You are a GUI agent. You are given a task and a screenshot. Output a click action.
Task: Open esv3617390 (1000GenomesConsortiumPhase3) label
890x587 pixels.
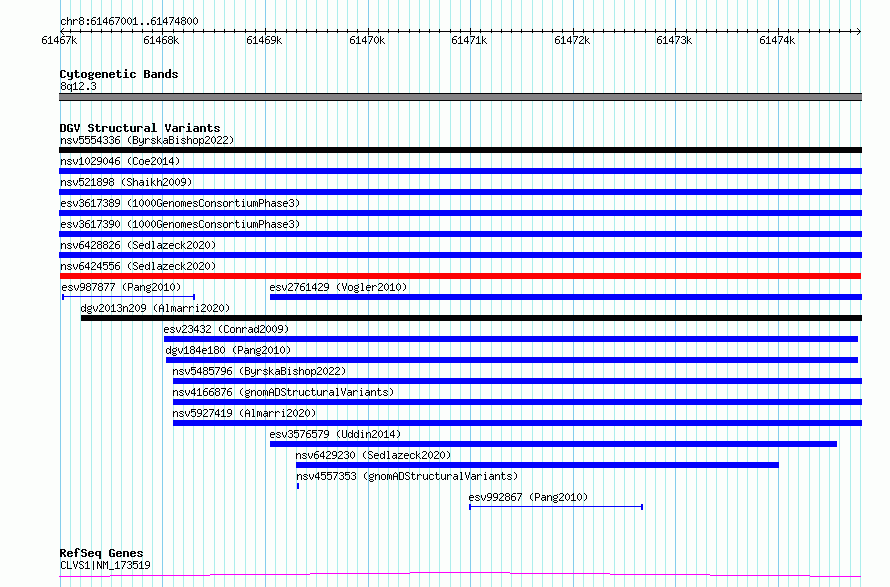click(180, 224)
